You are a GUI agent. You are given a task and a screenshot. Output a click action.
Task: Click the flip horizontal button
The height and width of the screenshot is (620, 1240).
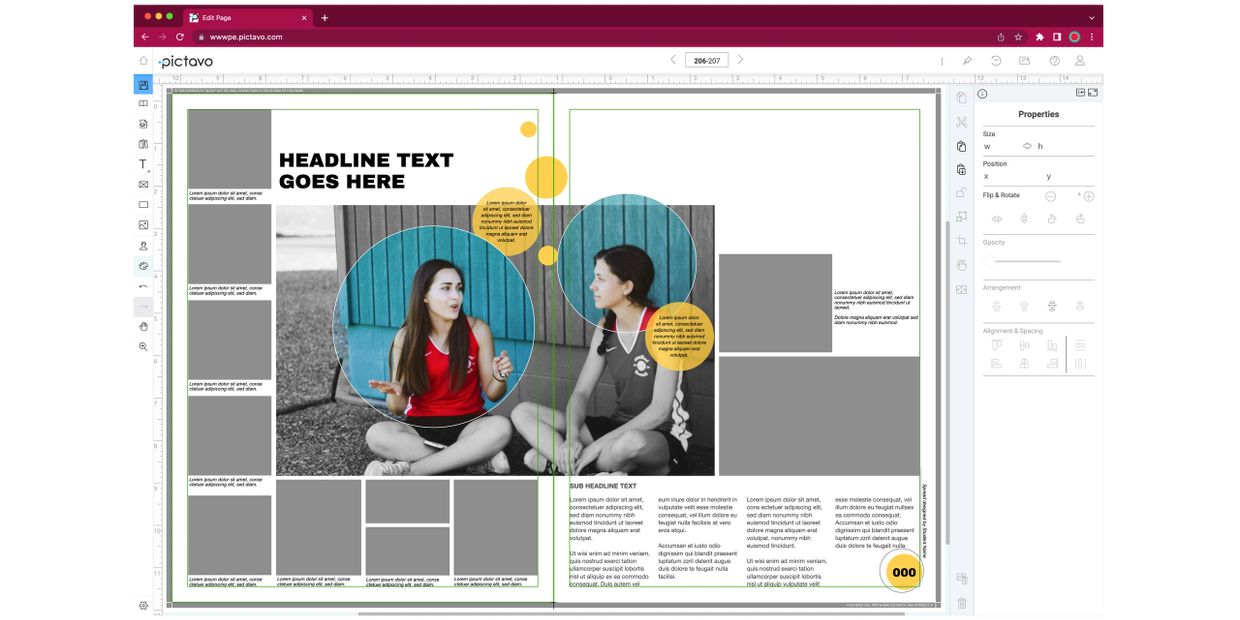(996, 218)
